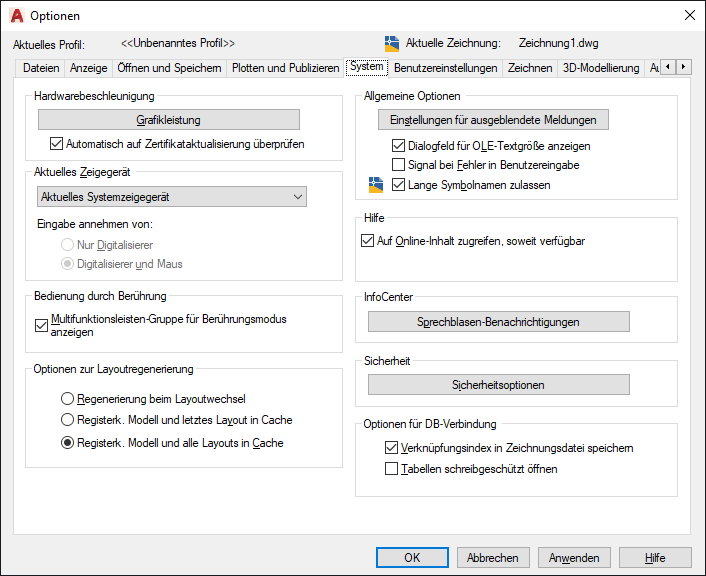
Task: Disable the OLE text size dialog checkbox
Action: (399, 146)
